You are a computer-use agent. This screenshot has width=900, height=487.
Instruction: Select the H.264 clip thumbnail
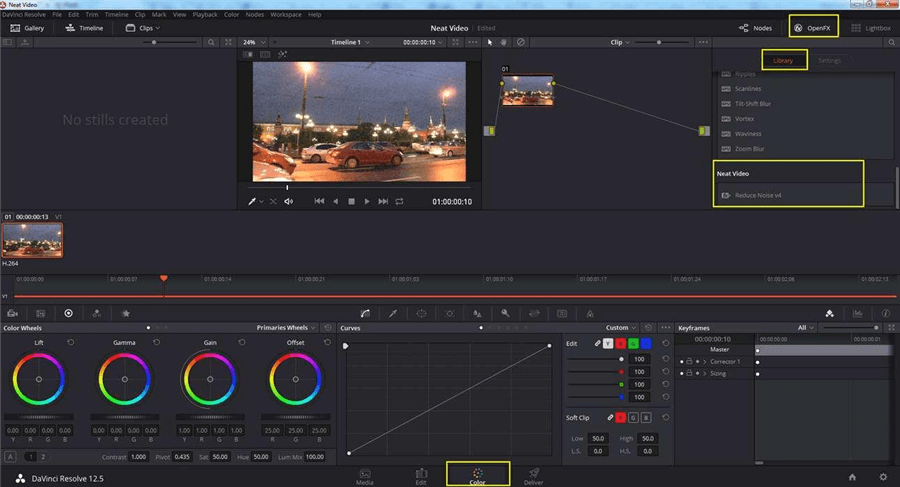pos(32,239)
